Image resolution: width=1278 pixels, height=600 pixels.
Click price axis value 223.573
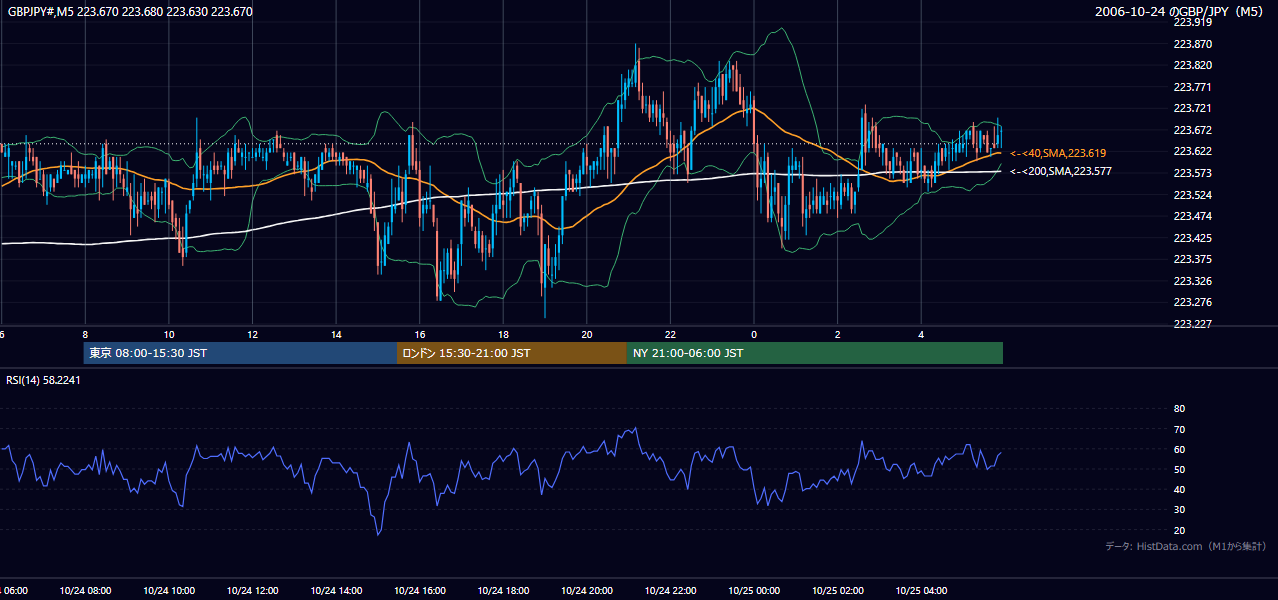coord(1192,173)
